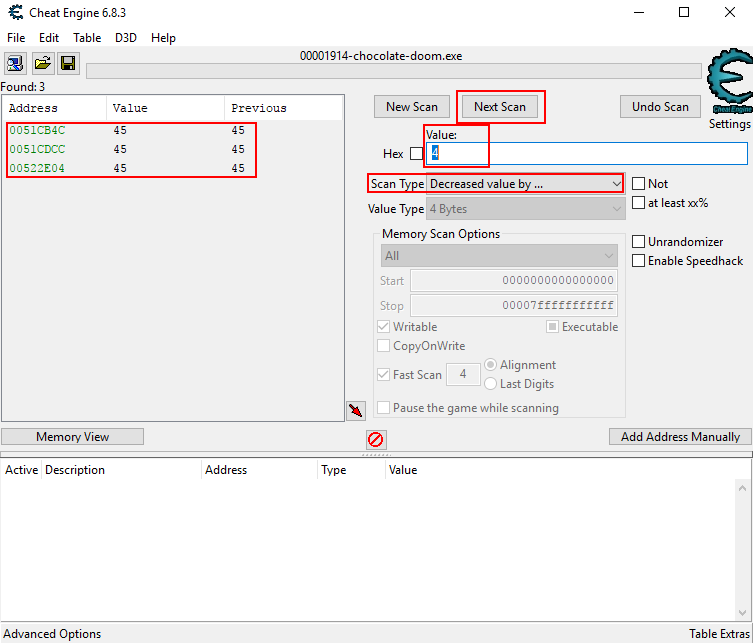Enable the Hex checkbox
Viewport: 753px width, 643px height.
coord(417,154)
